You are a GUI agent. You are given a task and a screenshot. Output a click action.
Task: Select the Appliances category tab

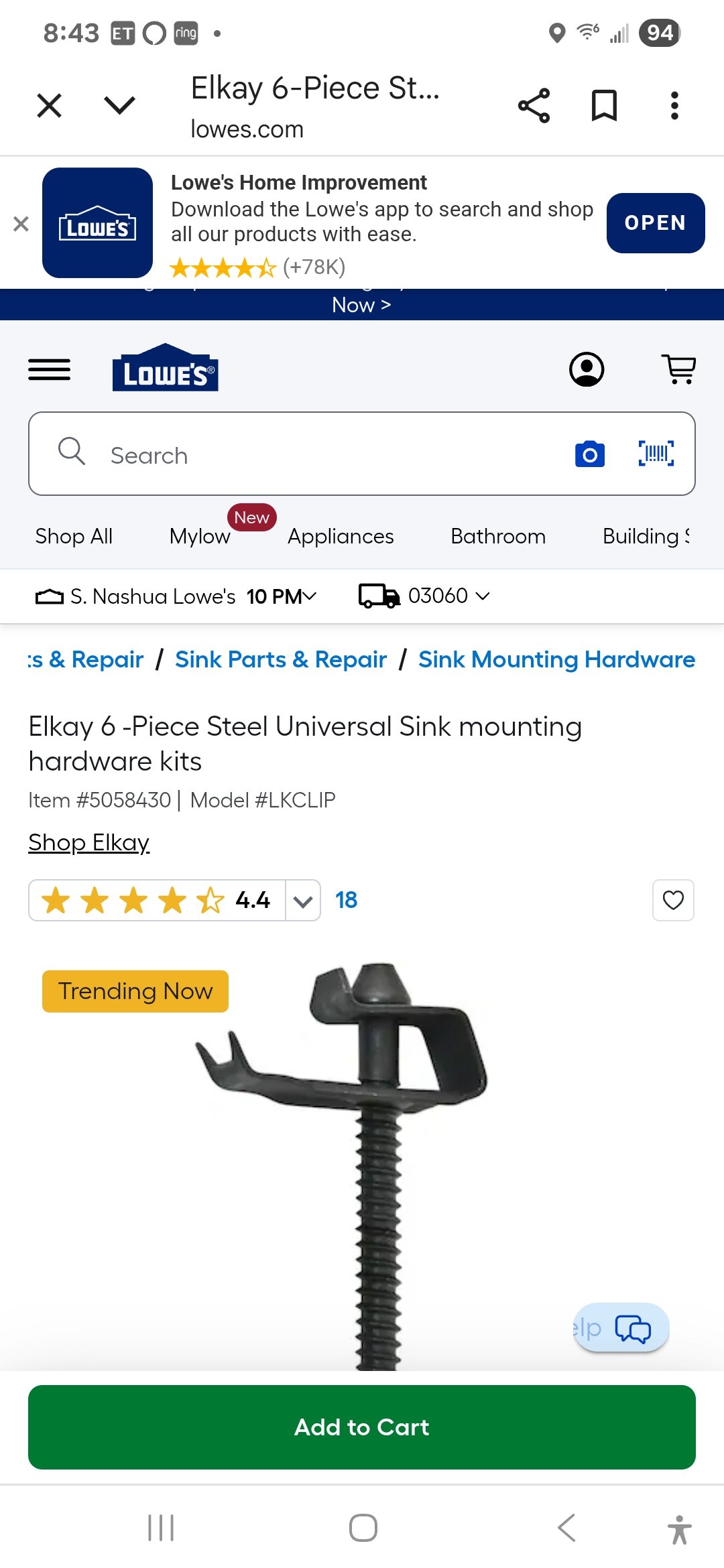[x=341, y=536]
